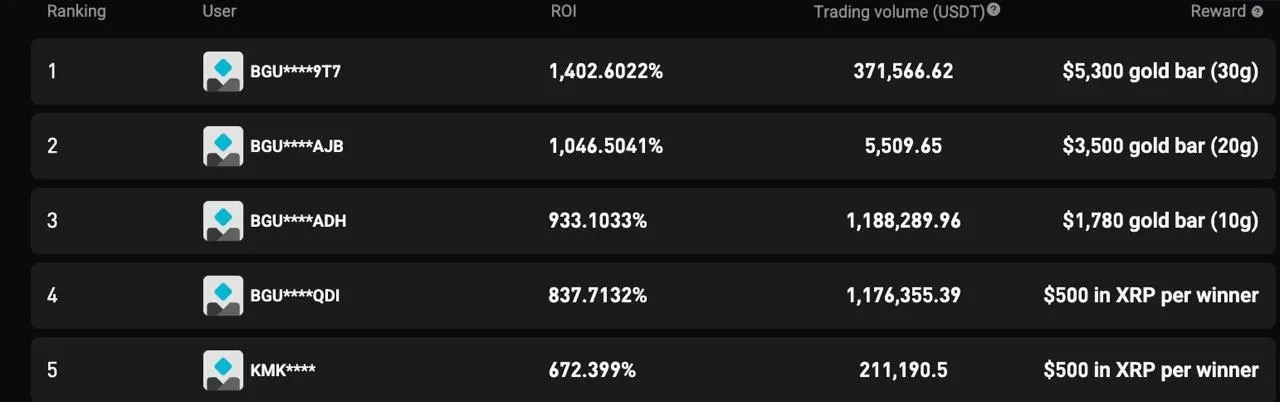Click the $1,780 gold bar (10g) reward
The width and height of the screenshot is (1280, 402).
[x=1160, y=221]
